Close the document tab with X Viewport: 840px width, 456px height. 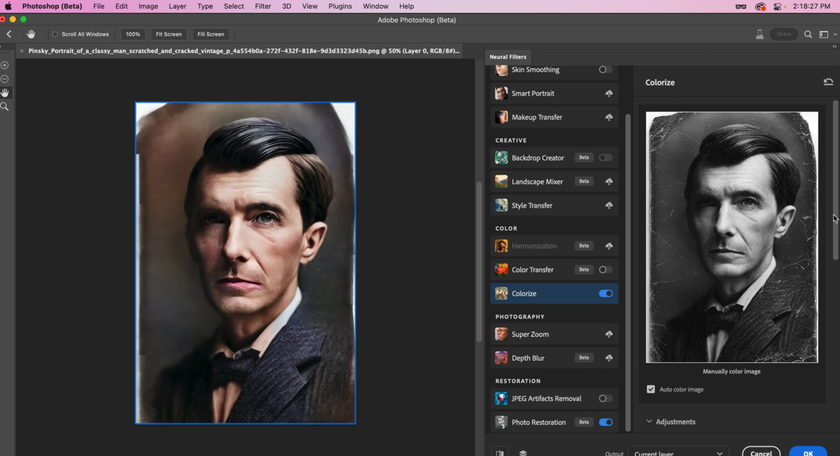[21, 51]
